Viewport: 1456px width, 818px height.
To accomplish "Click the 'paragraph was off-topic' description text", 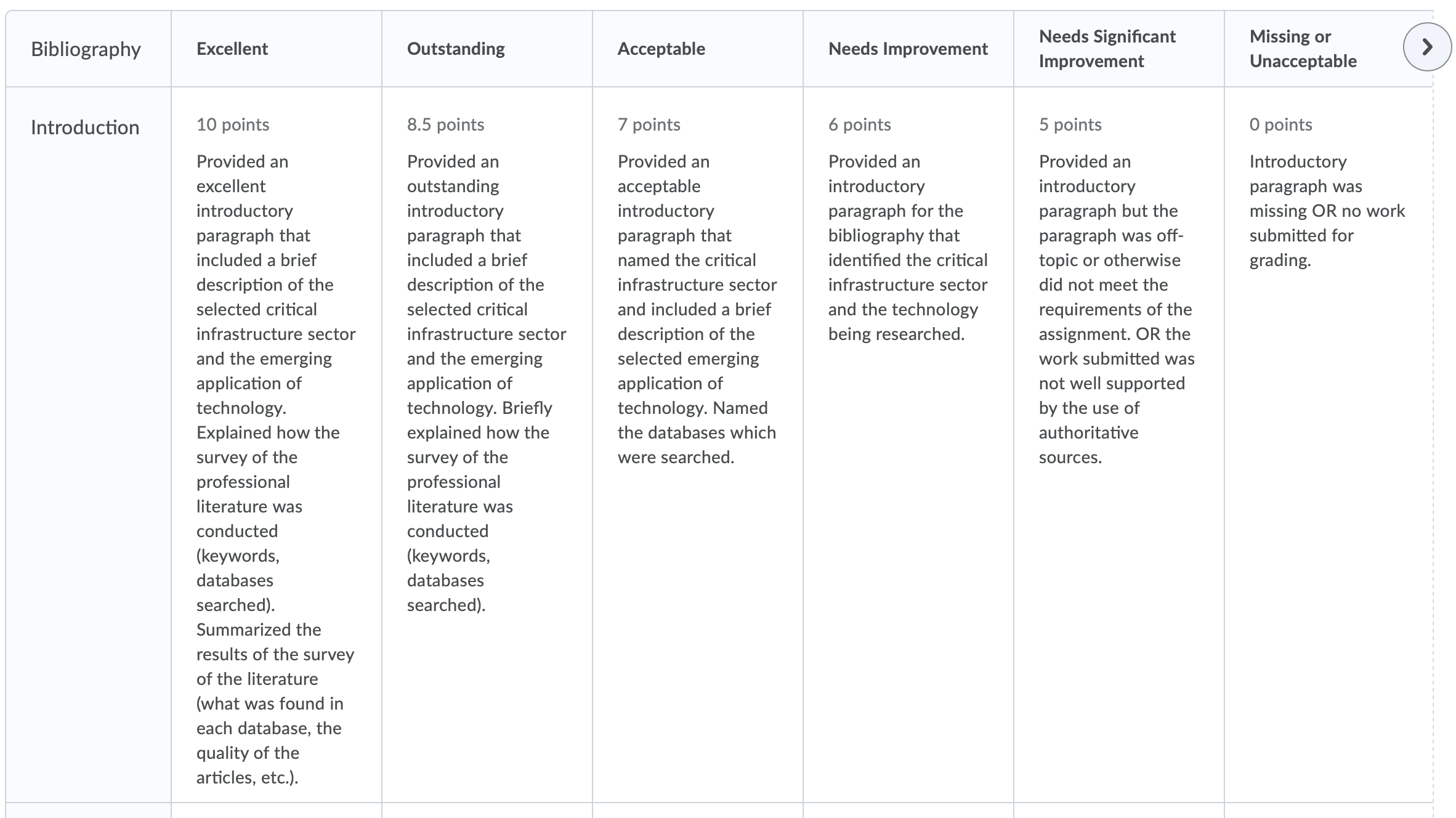I will coord(1117,309).
